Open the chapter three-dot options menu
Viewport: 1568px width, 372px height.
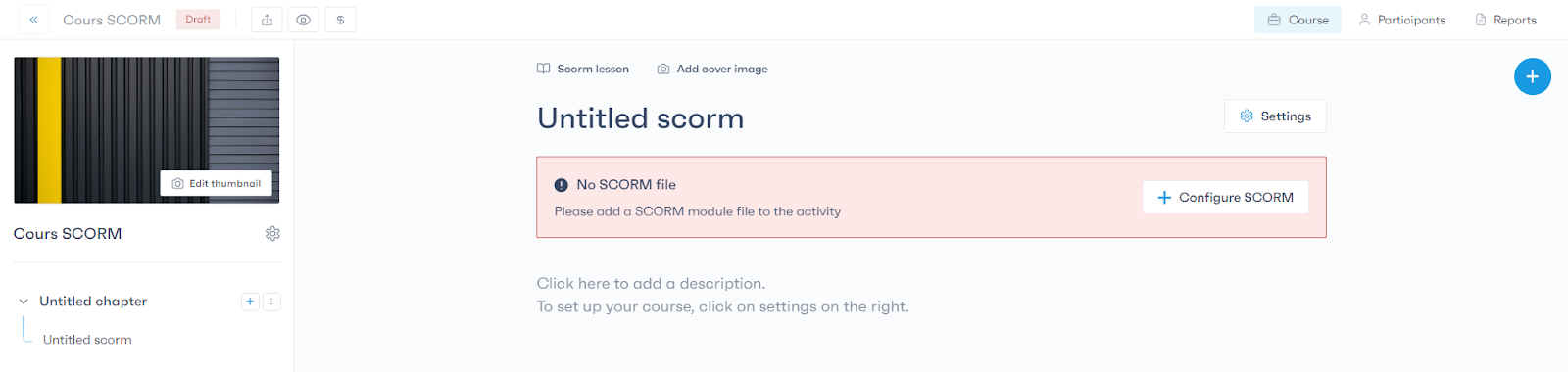[271, 302]
